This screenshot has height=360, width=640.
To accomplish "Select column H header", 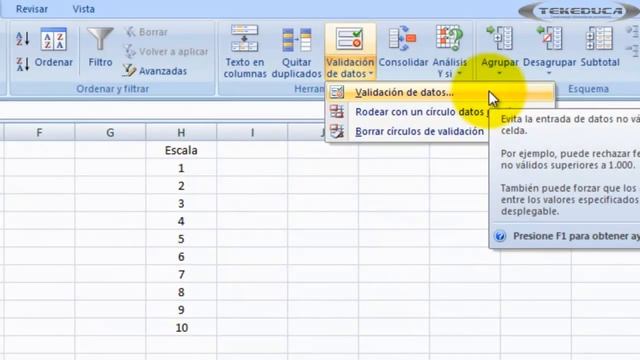I will pos(181,133).
